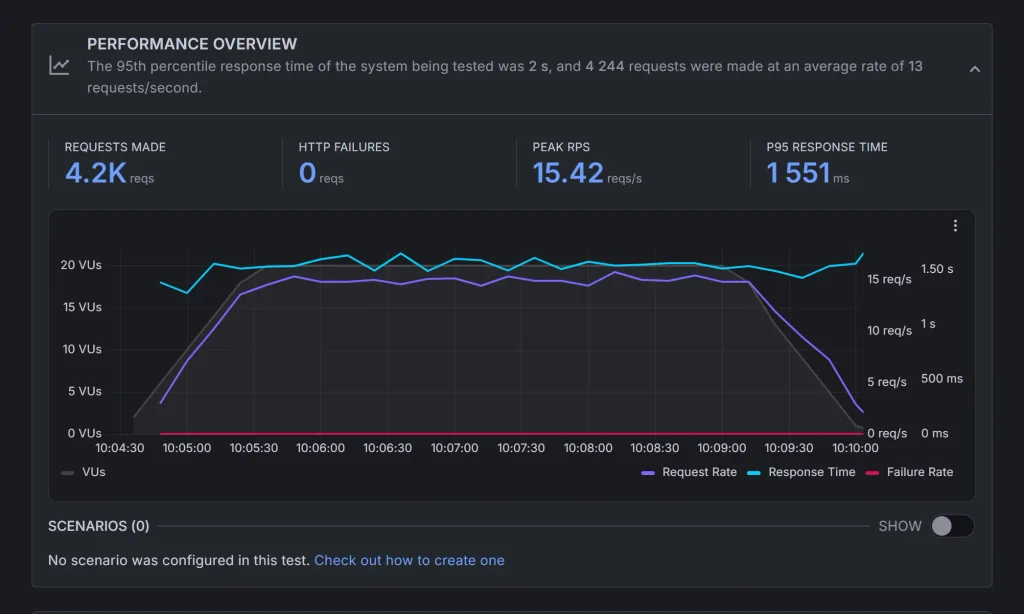The width and height of the screenshot is (1024, 614).
Task: Click the 10:08:00 time axis label
Action: point(588,448)
